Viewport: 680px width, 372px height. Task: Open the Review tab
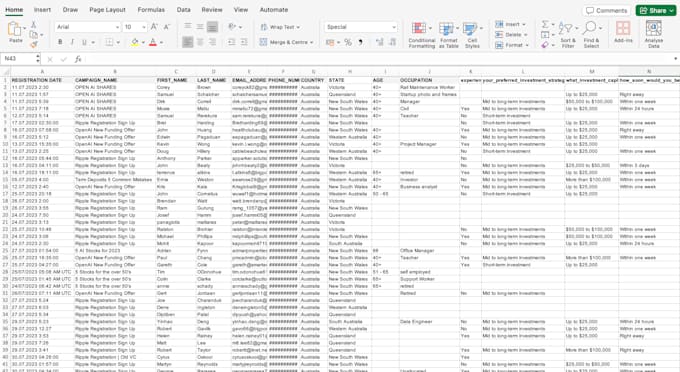212,10
